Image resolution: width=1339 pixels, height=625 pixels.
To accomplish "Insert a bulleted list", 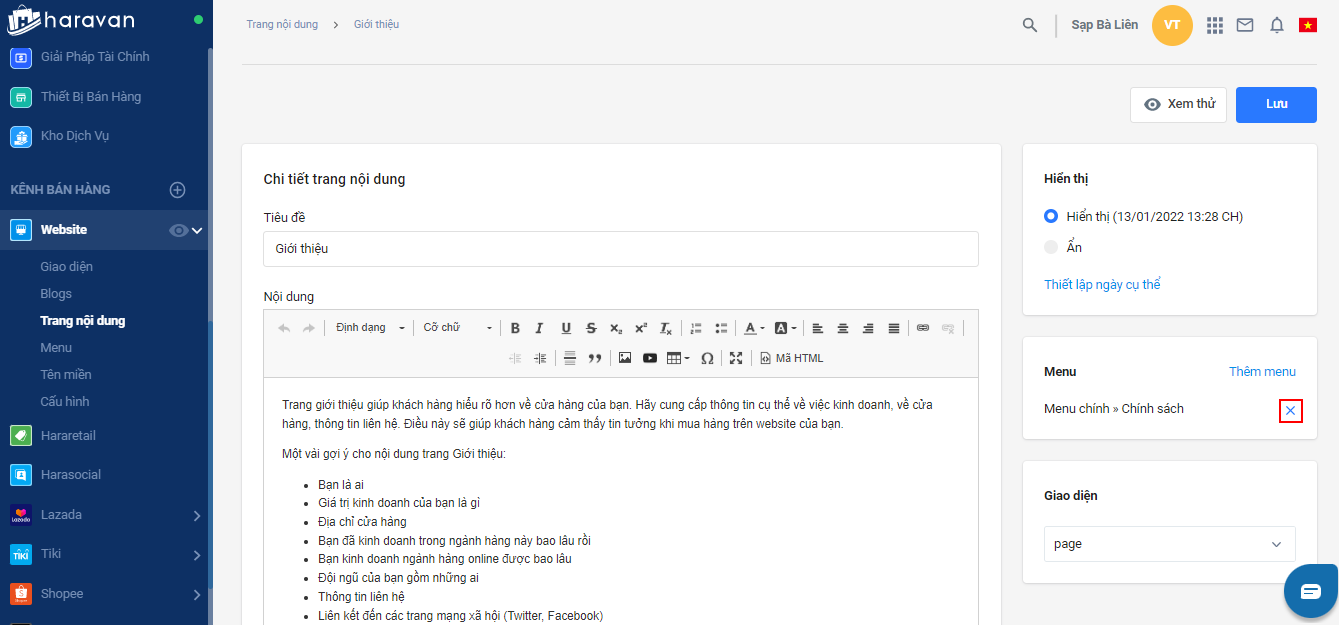I will point(721,328).
